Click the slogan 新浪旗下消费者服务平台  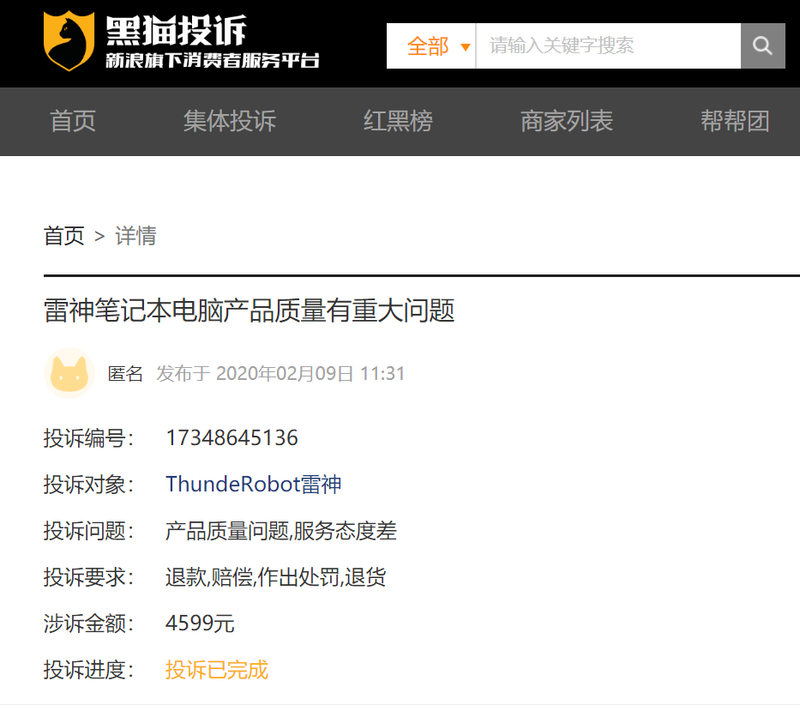213,60
